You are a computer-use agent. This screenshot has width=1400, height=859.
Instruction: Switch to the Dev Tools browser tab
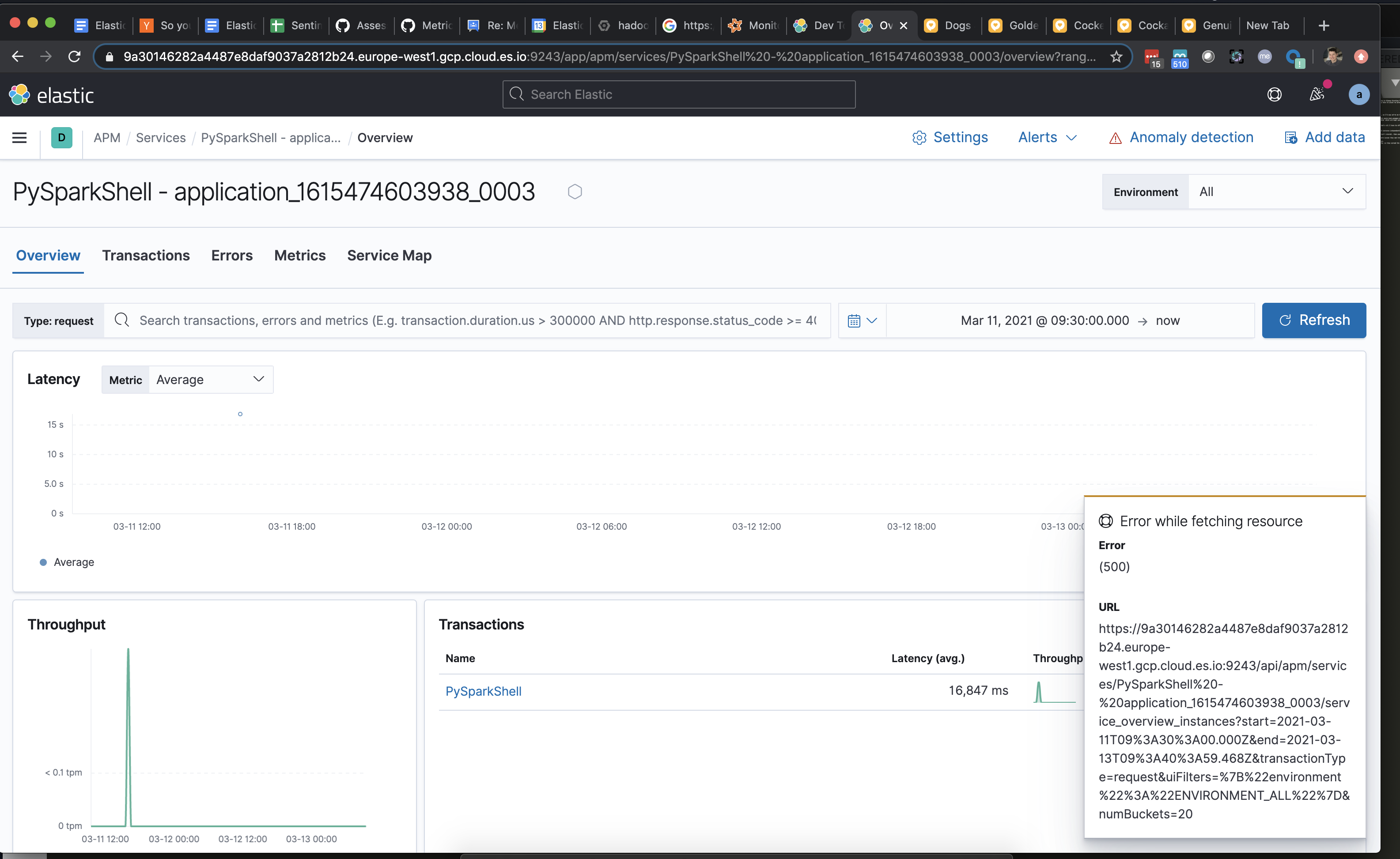(x=819, y=26)
